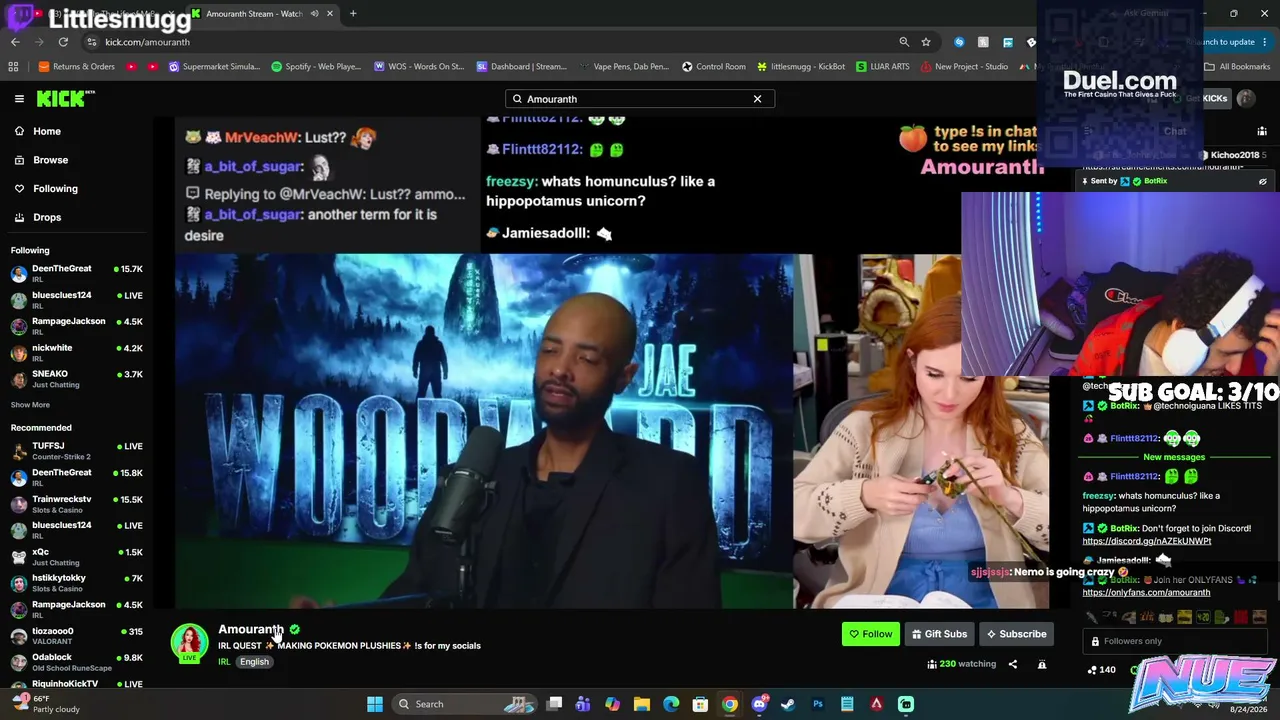Open the Browse page
Image resolution: width=1280 pixels, height=720 pixels.
tap(50, 160)
